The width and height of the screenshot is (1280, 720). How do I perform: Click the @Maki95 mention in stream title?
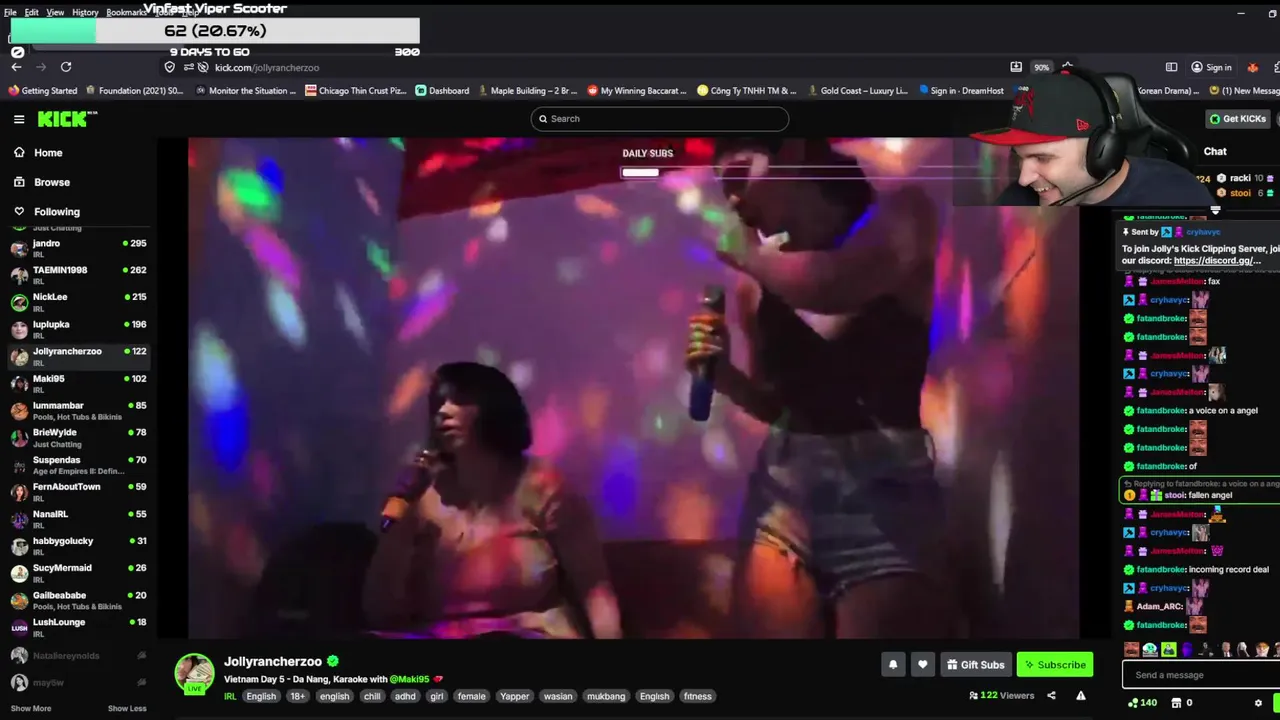pyautogui.click(x=409, y=679)
